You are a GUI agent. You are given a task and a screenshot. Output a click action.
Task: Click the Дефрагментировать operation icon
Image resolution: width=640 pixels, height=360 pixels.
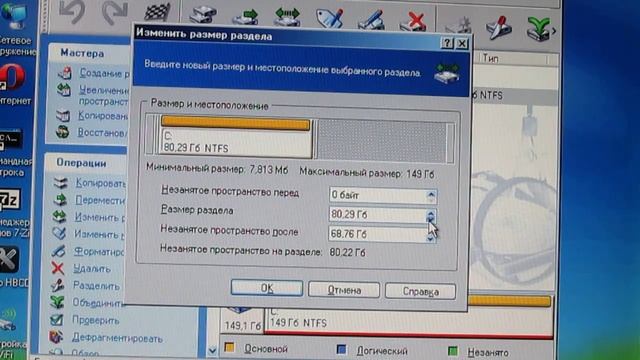[56, 337]
